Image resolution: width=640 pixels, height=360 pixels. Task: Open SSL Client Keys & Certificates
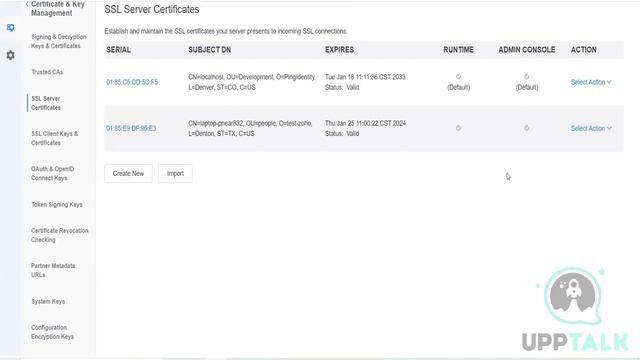pyautogui.click(x=54, y=138)
